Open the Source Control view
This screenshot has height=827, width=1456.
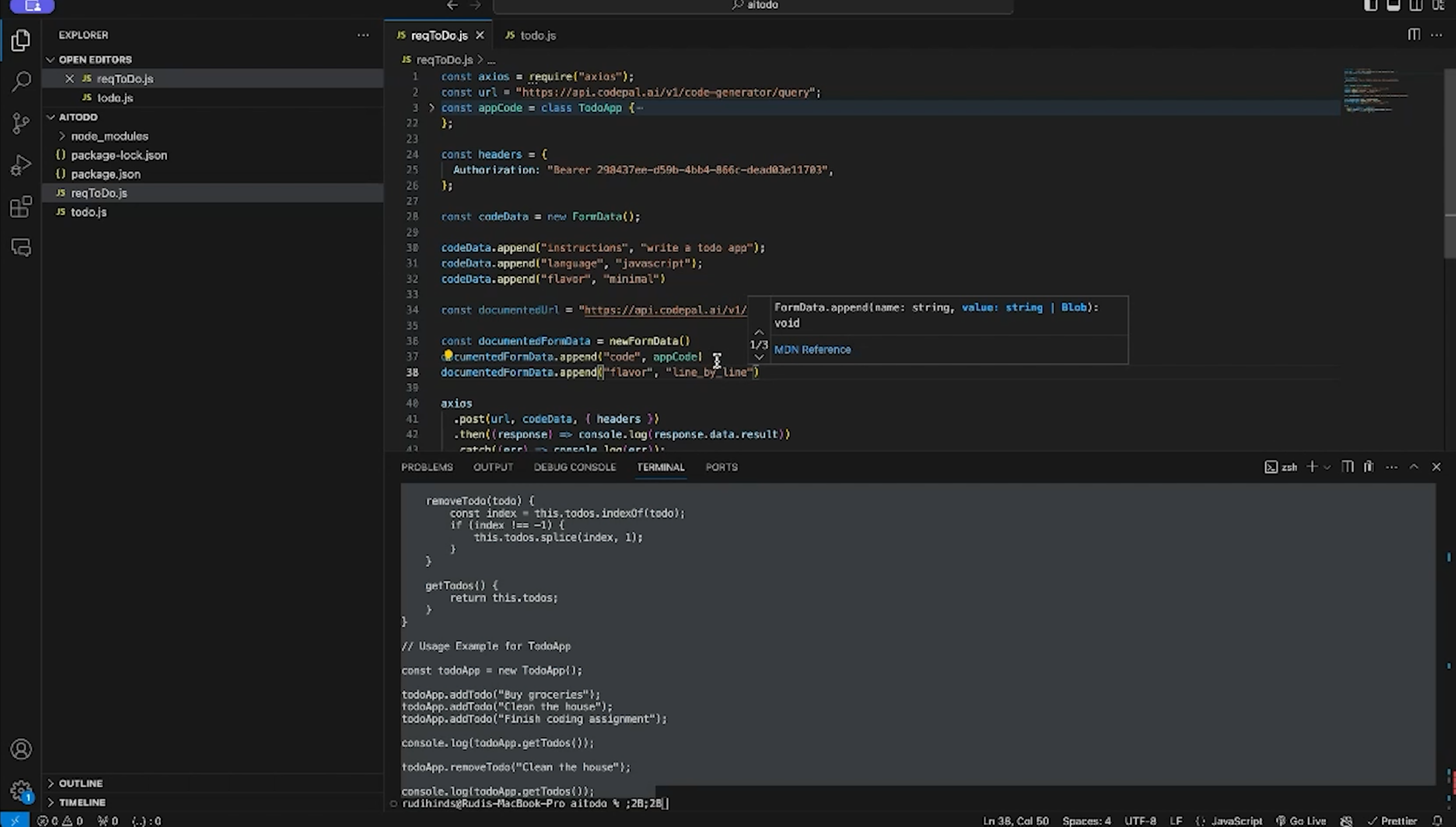21,123
